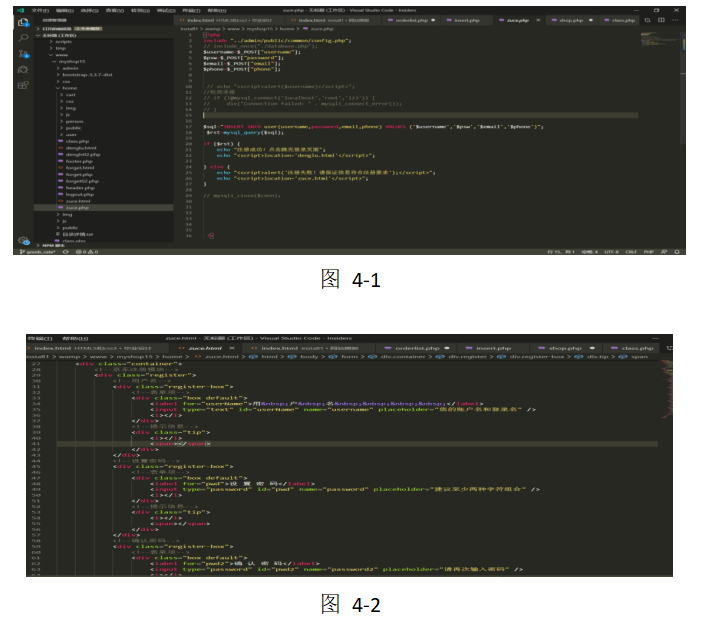Click Split Editor icon in top window
This screenshot has width=711, height=621.
661,20
